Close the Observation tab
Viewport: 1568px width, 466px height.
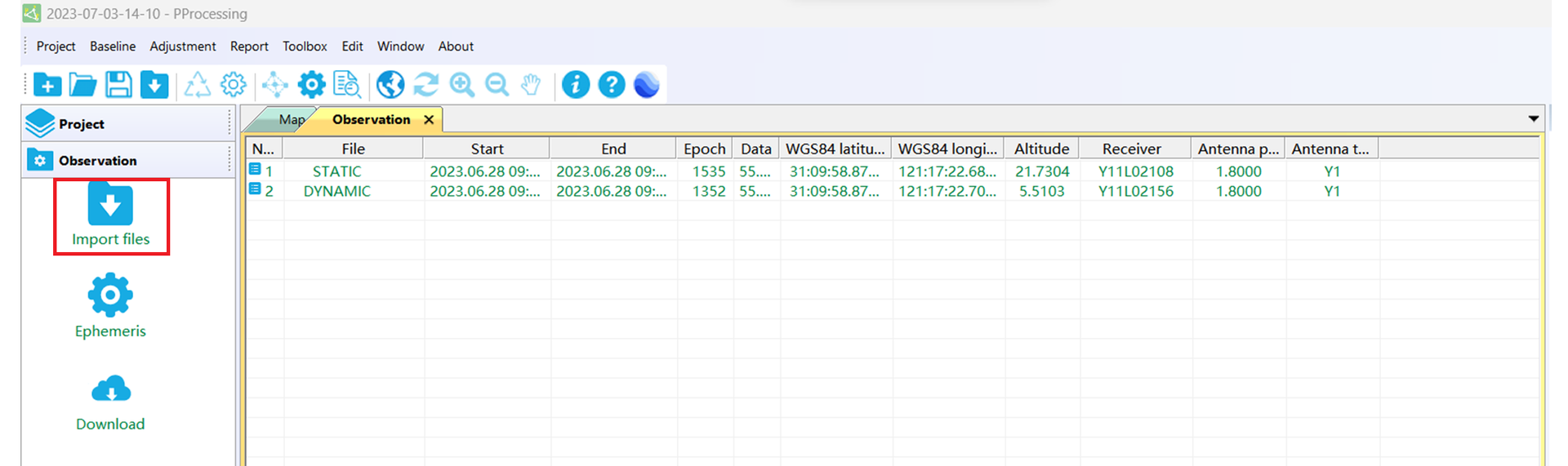click(x=429, y=120)
